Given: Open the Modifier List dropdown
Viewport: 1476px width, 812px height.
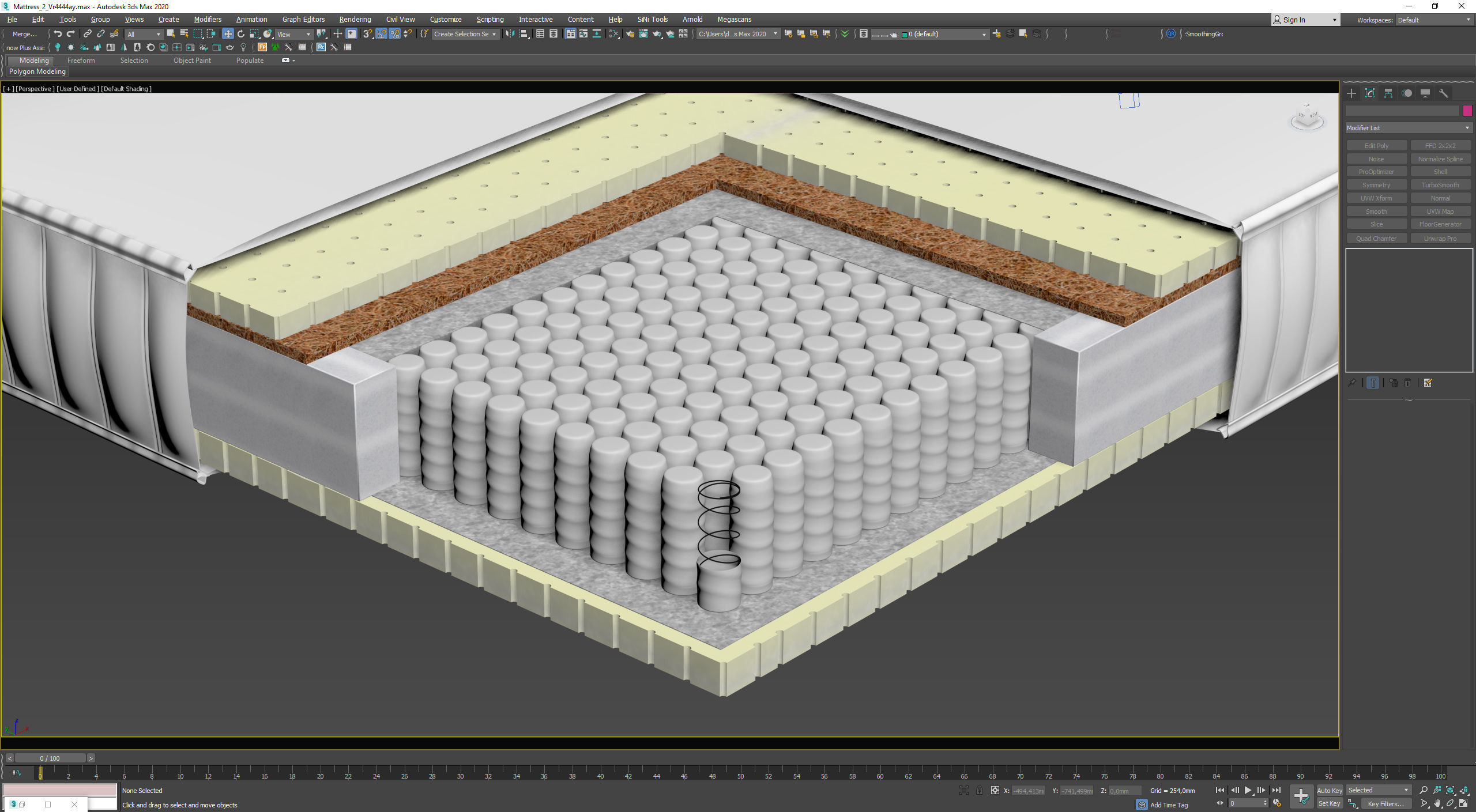Looking at the screenshot, I should tap(1409, 128).
